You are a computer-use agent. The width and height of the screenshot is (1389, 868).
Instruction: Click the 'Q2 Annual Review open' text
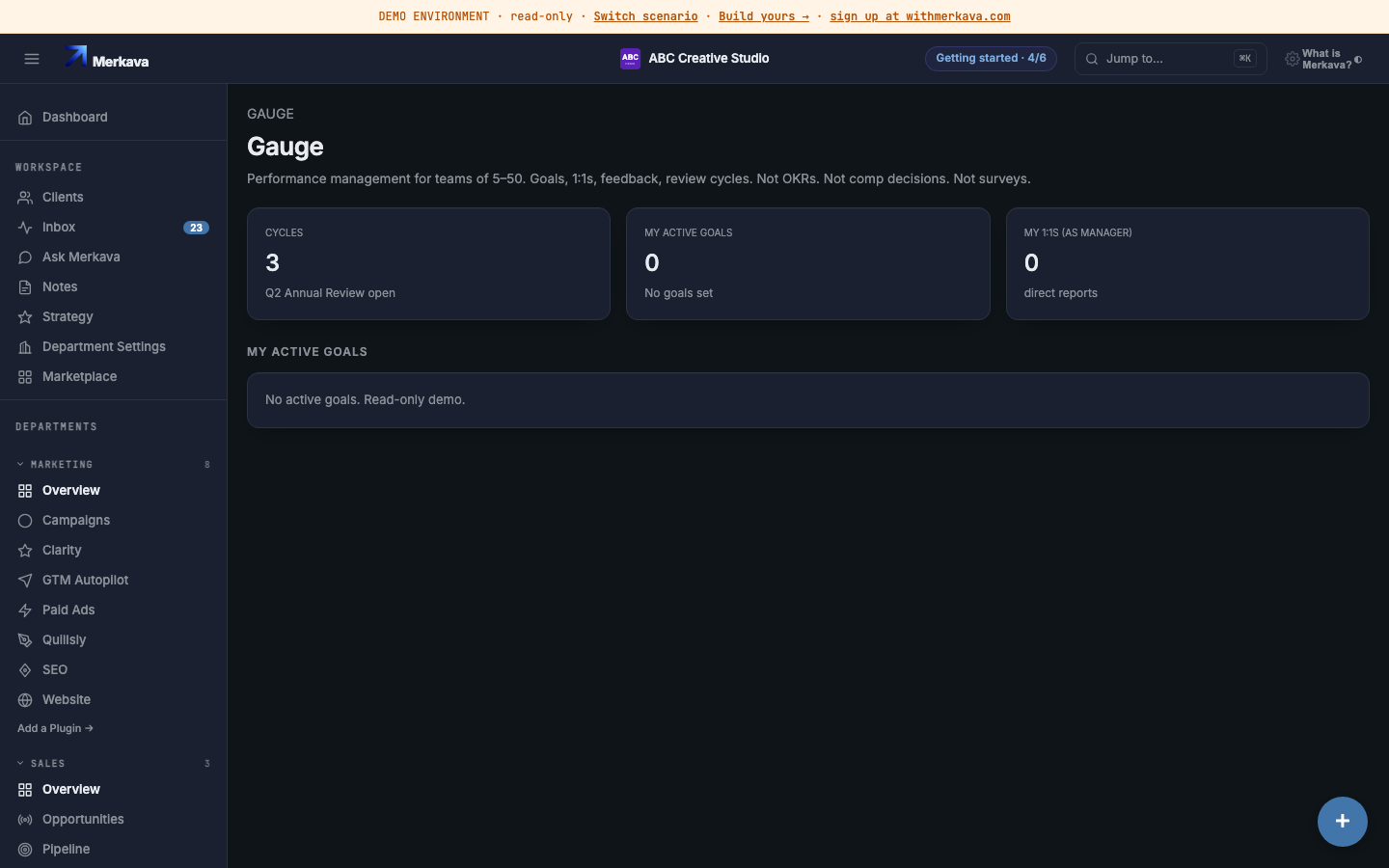(x=330, y=293)
